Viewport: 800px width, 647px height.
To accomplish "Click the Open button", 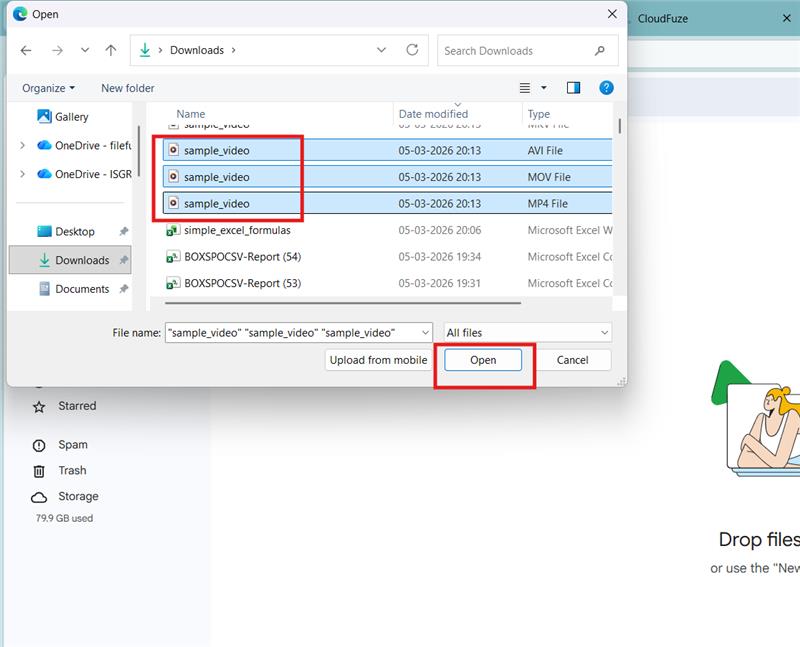I will (x=483, y=360).
